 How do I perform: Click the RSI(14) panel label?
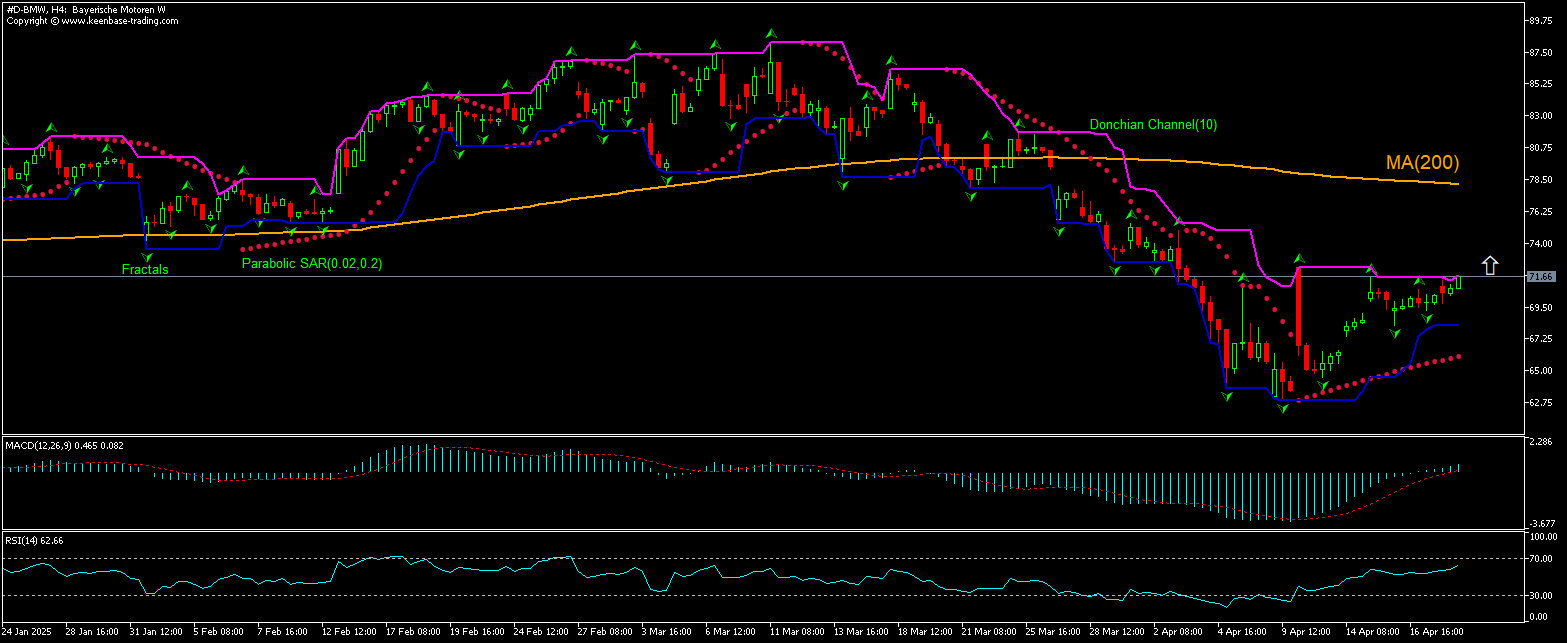click(x=34, y=540)
